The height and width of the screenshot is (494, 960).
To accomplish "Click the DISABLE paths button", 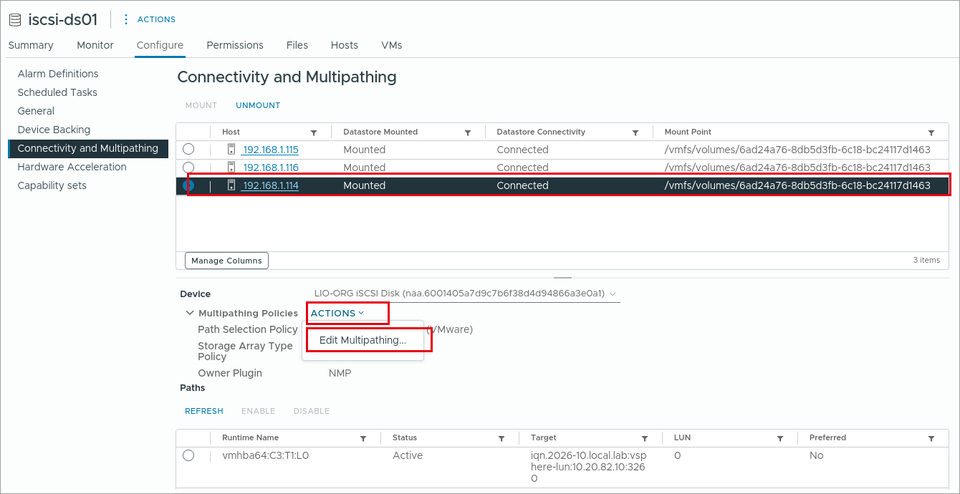I will [x=311, y=411].
